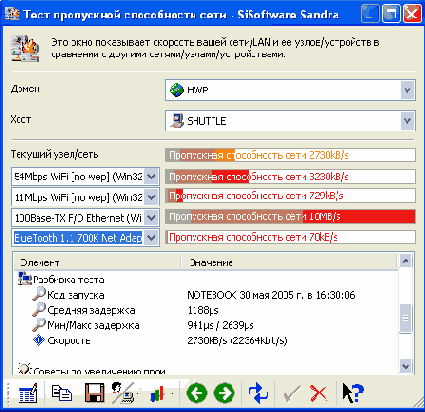Click the bar chart icon
This screenshot has width=425, height=412.
pos(157,394)
